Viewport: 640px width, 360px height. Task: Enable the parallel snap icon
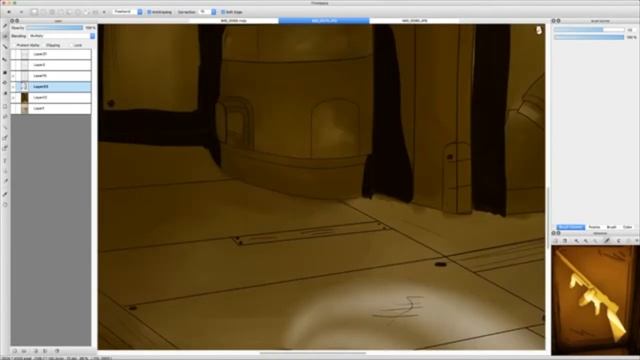point(43,12)
